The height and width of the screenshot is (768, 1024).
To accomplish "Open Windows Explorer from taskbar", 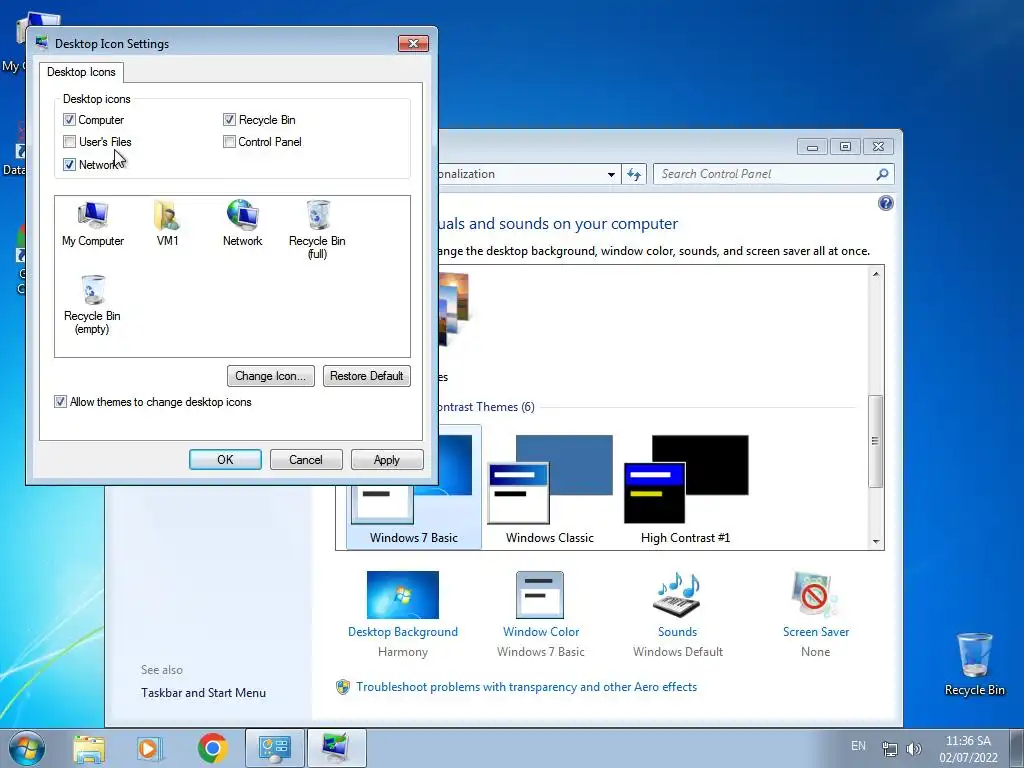I will click(89, 748).
